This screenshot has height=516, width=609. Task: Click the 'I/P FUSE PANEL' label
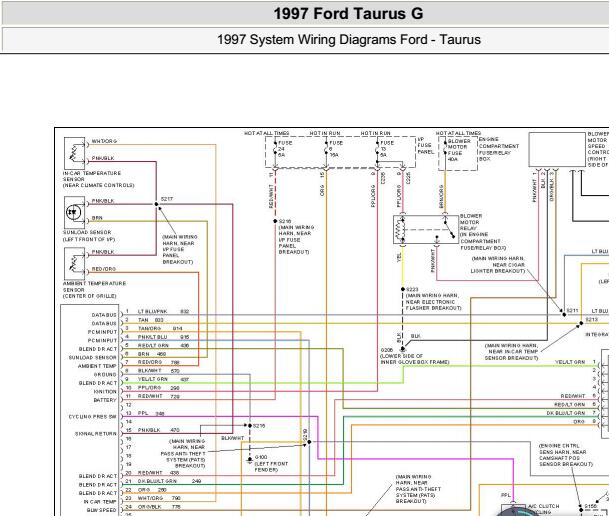[x=425, y=145]
